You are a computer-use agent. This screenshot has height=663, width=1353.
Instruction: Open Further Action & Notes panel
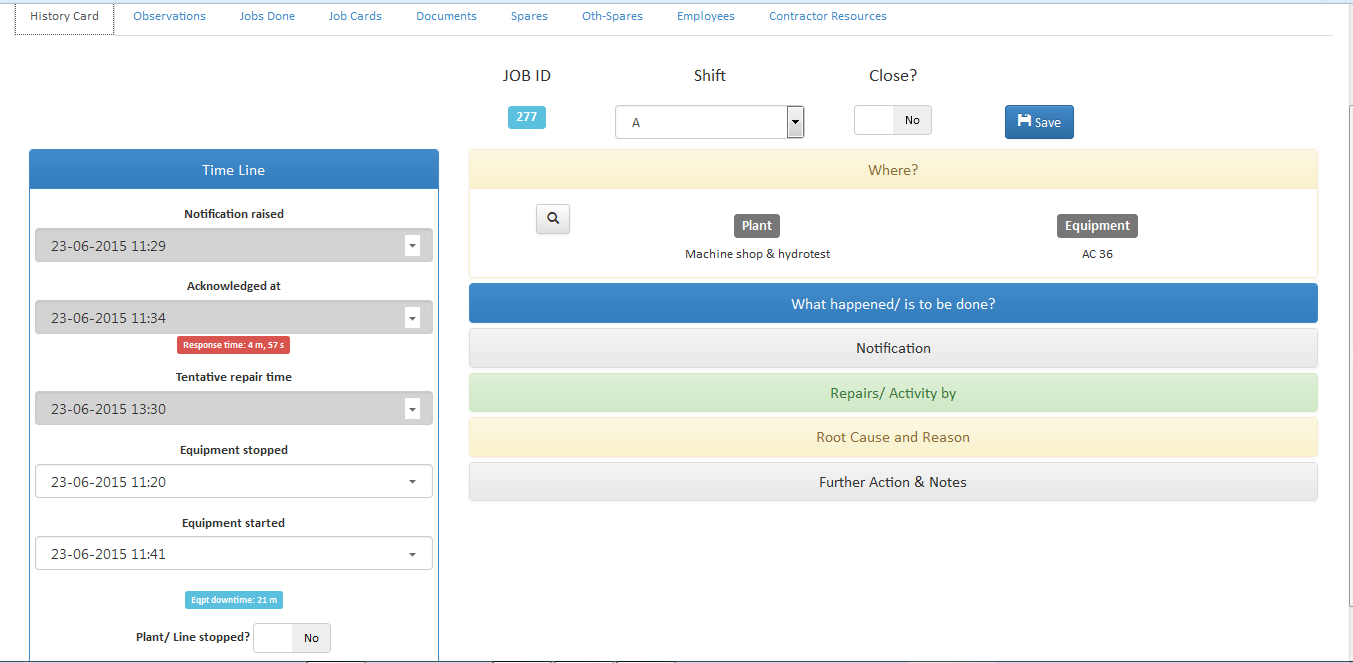893,482
